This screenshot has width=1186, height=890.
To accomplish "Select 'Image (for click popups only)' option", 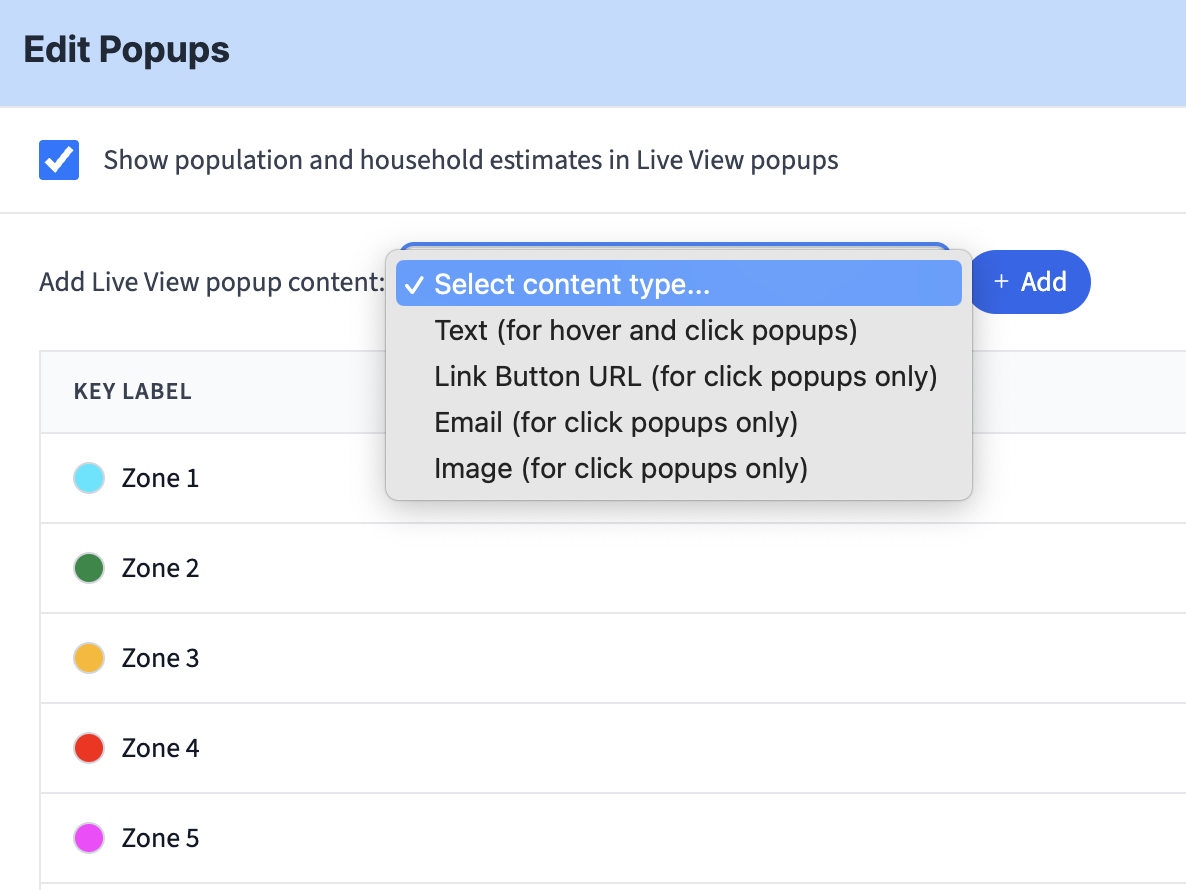I will pos(620,469).
